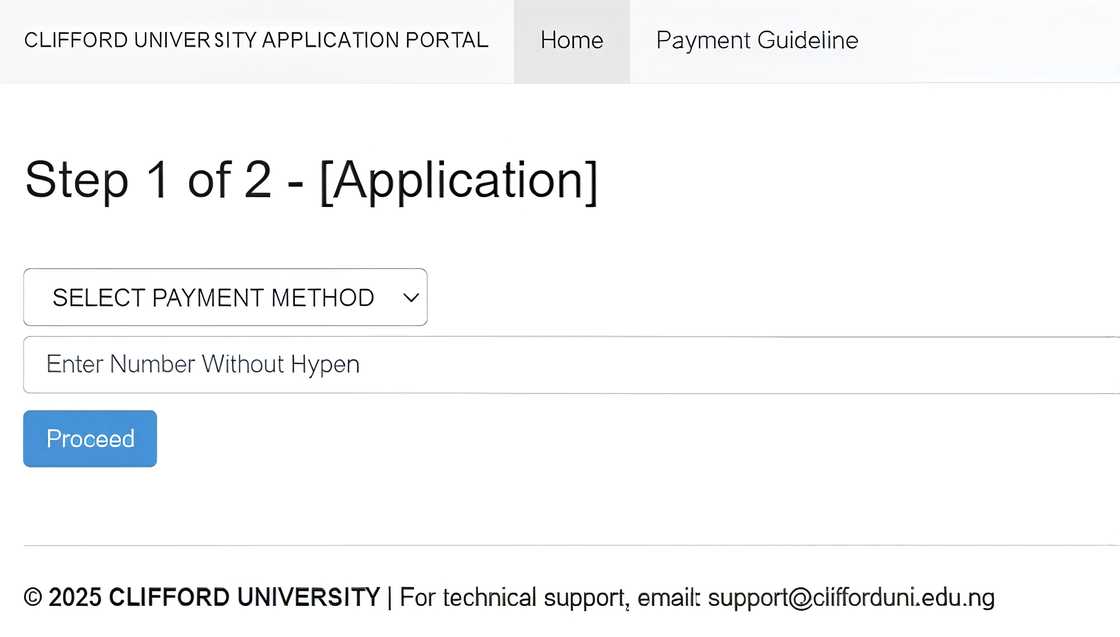
Task: Click the word PORTAL in the header title
Action: tap(447, 40)
